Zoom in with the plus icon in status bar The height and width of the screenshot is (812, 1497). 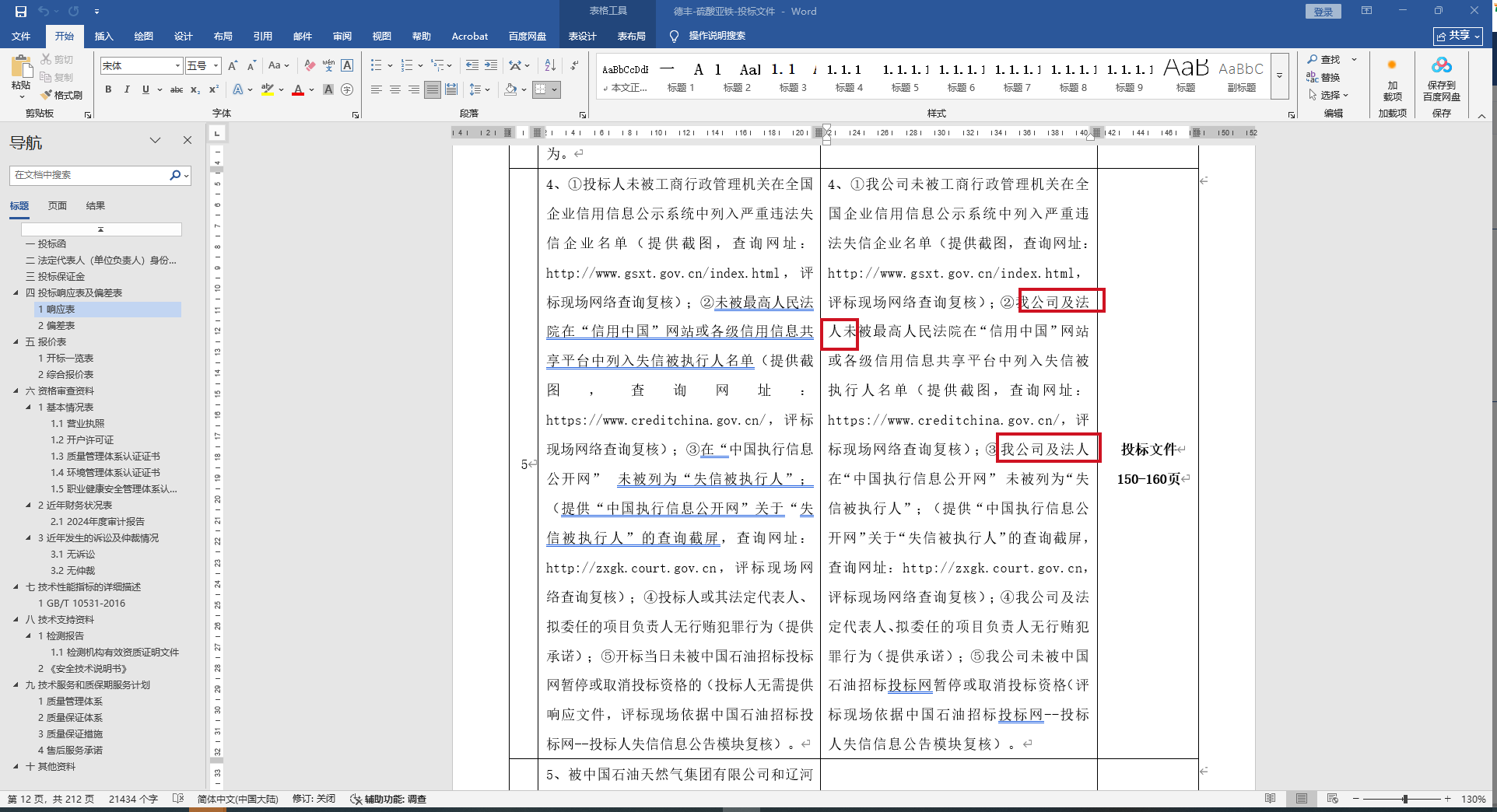coord(1447,799)
